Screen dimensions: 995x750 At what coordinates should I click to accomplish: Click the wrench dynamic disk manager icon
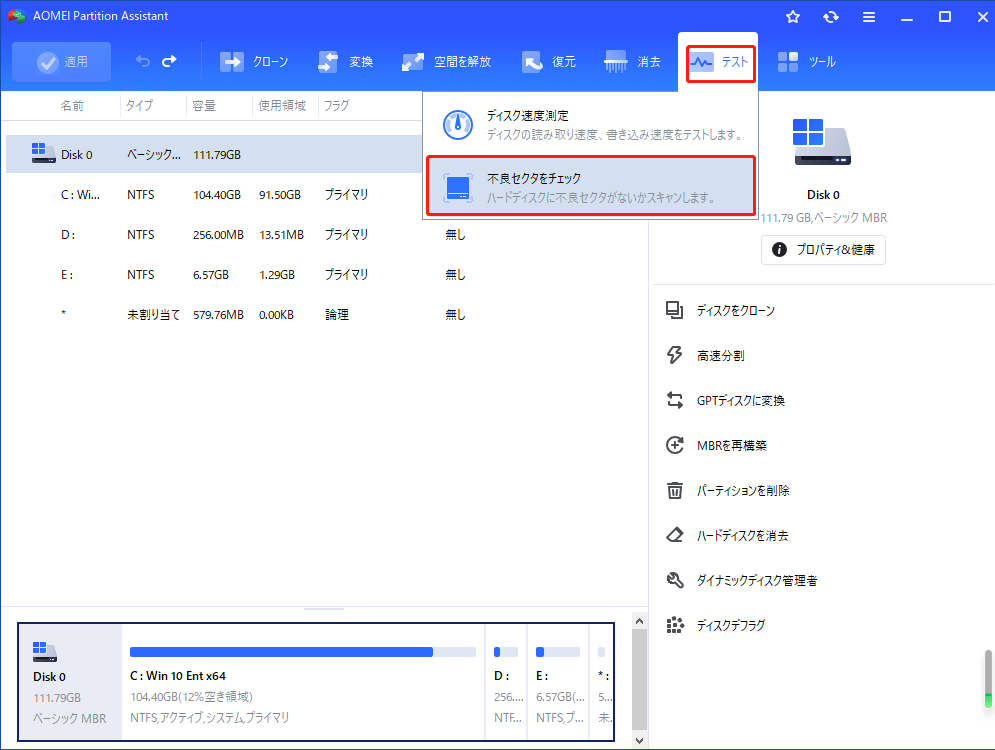[x=675, y=580]
